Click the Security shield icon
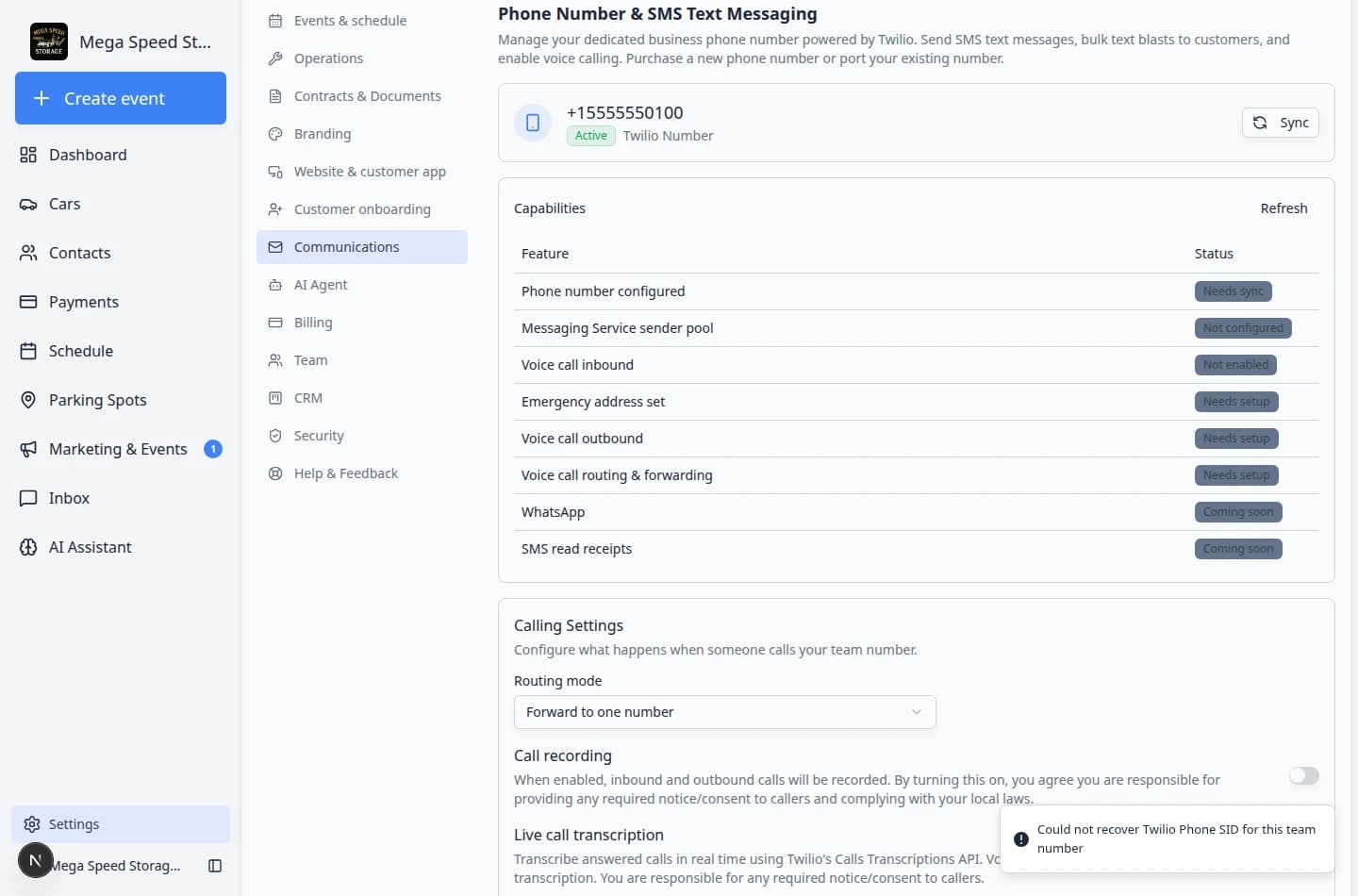The image size is (1358, 896). pyautogui.click(x=275, y=436)
